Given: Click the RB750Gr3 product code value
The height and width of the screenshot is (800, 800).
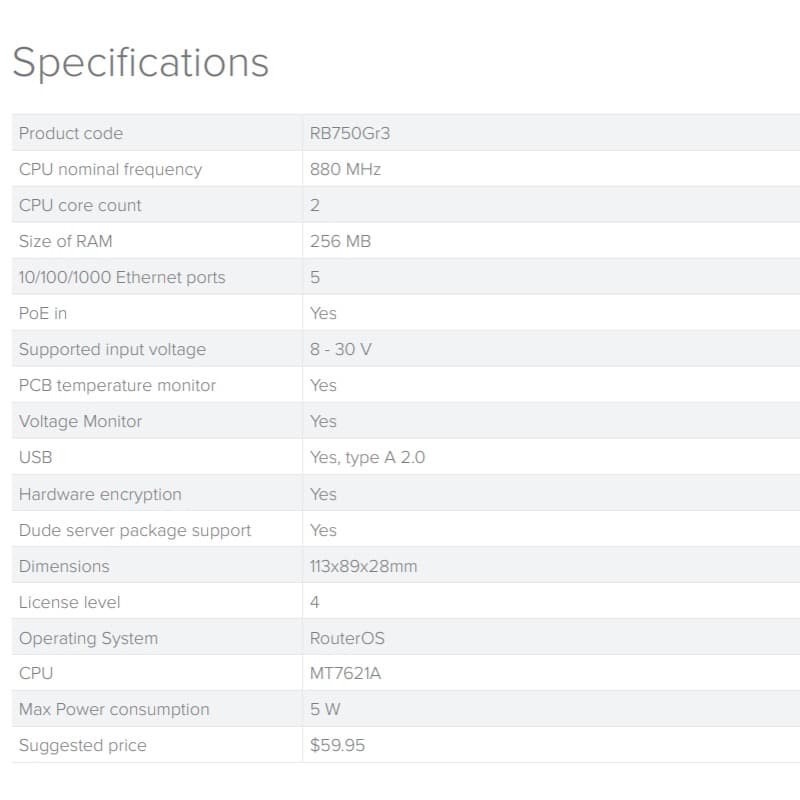Looking at the screenshot, I should tap(349, 133).
